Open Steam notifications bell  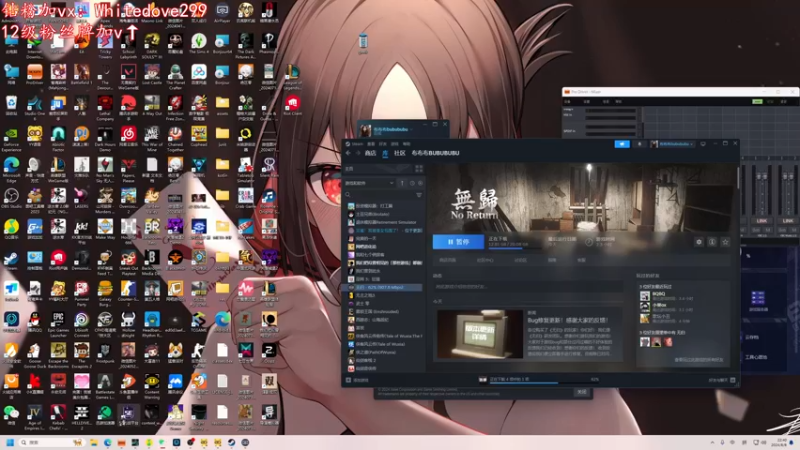pyautogui.click(x=640, y=144)
